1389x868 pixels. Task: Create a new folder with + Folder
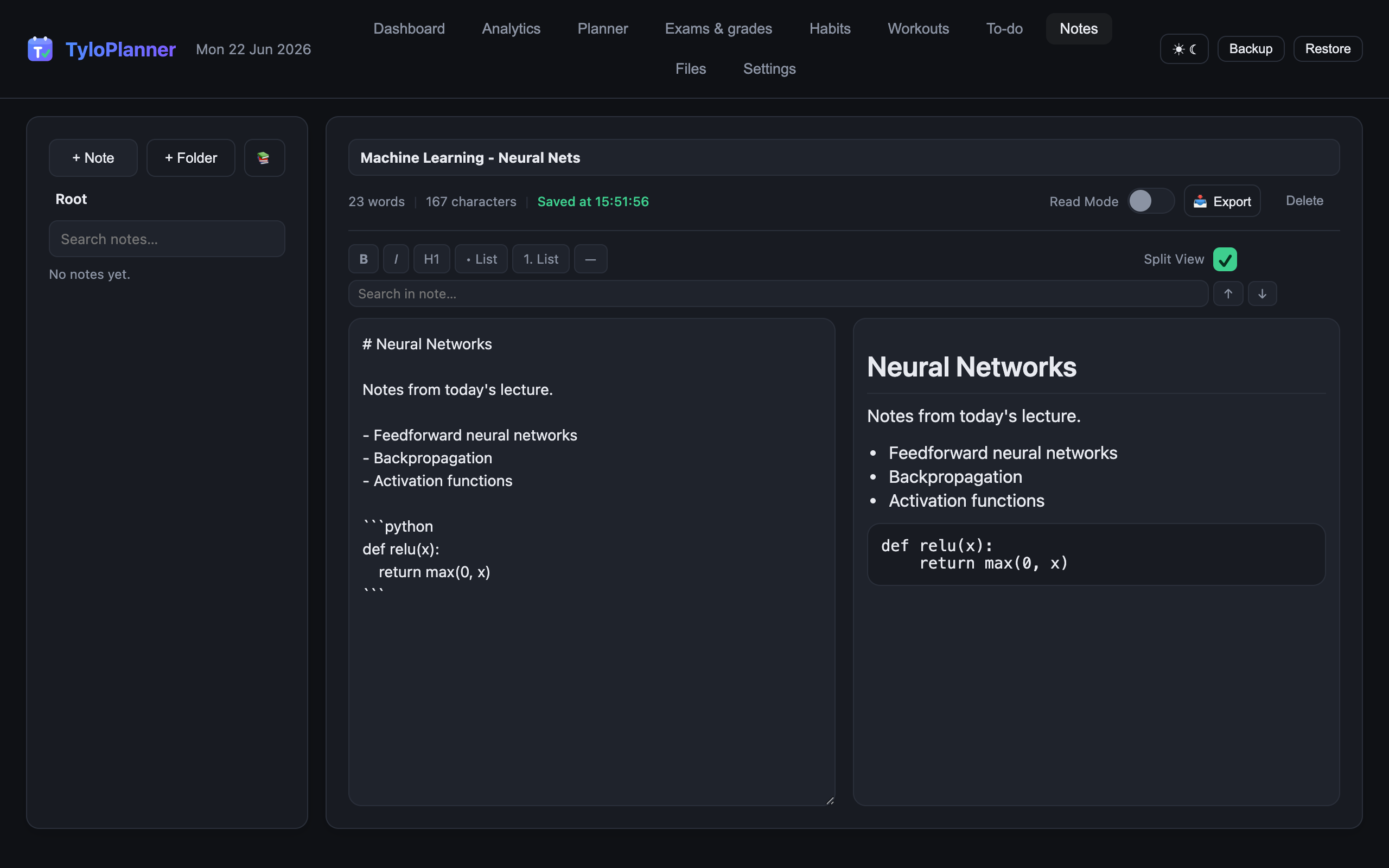pos(190,158)
